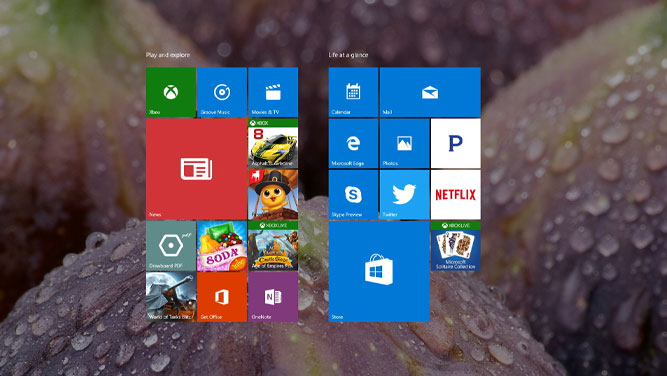667x376 pixels.
Task: Open the large Store tile
Action: tap(379, 271)
